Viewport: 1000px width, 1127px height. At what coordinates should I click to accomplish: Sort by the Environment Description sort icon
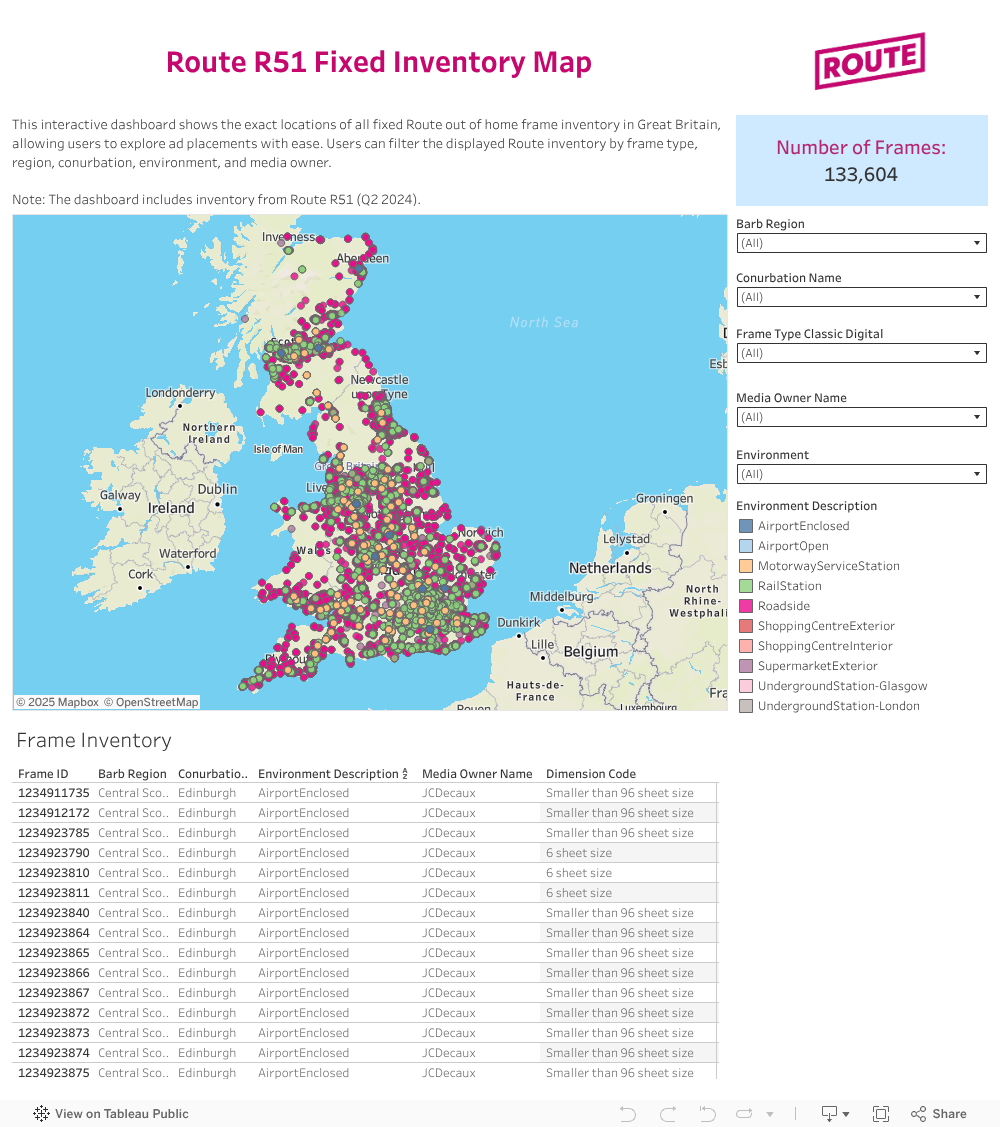pyautogui.click(x=405, y=774)
